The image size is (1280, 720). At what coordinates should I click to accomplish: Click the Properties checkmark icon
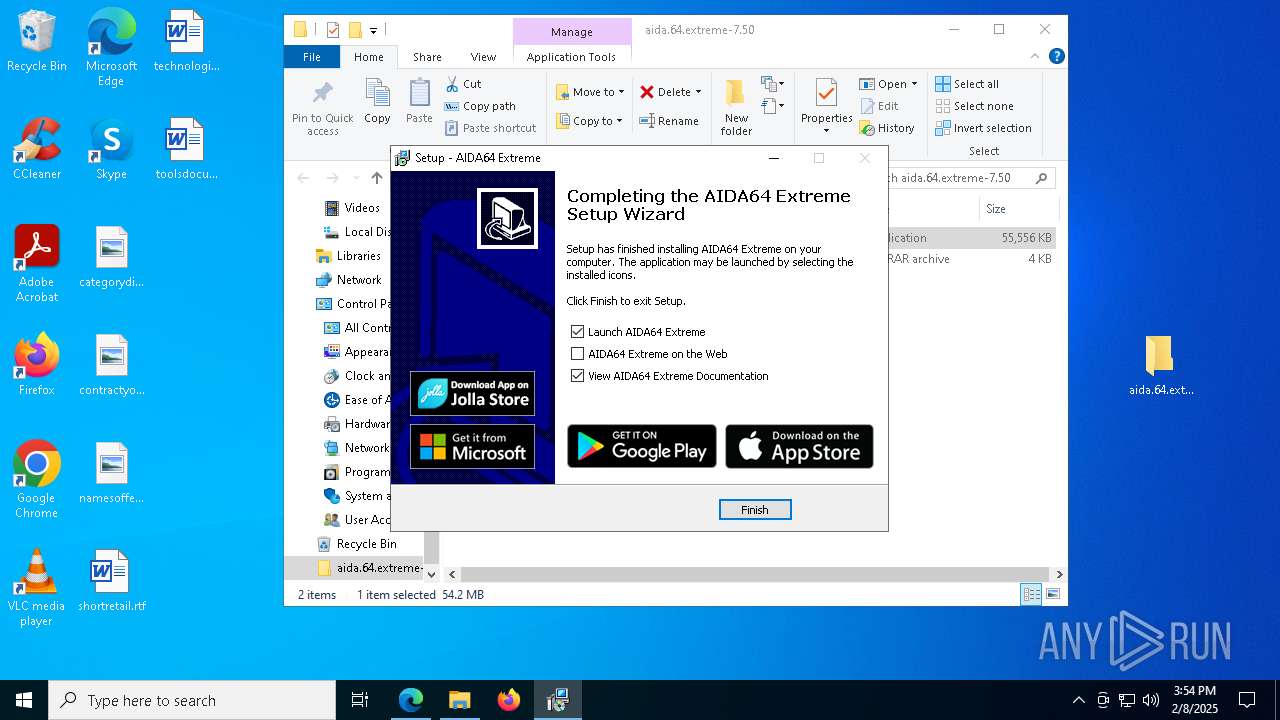(826, 93)
